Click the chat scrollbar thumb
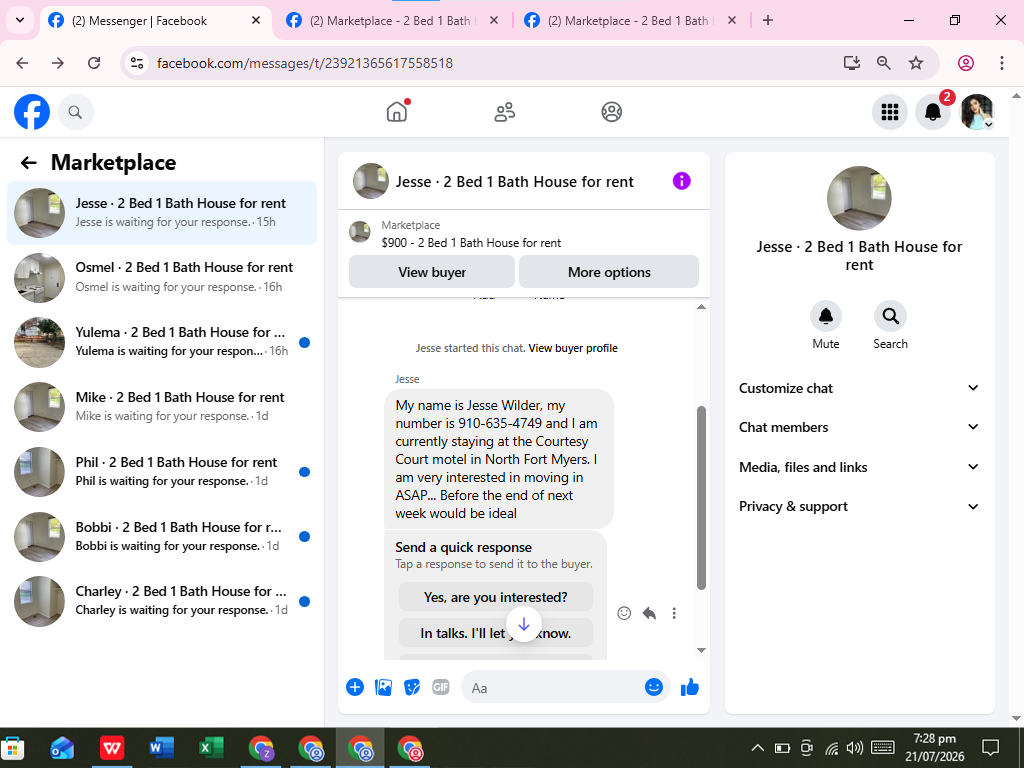Viewport: 1024px width, 768px height. click(x=701, y=498)
